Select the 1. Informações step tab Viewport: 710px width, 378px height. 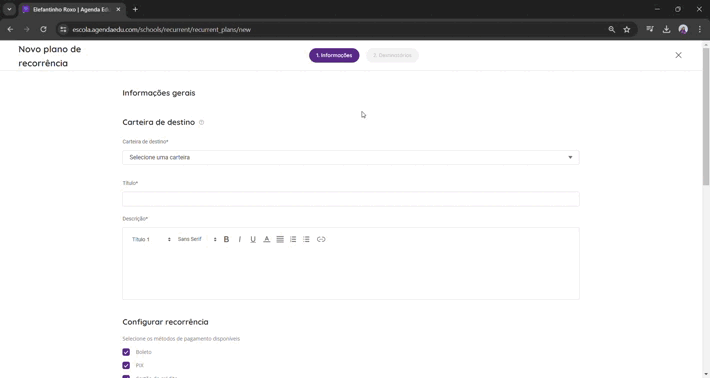334,55
